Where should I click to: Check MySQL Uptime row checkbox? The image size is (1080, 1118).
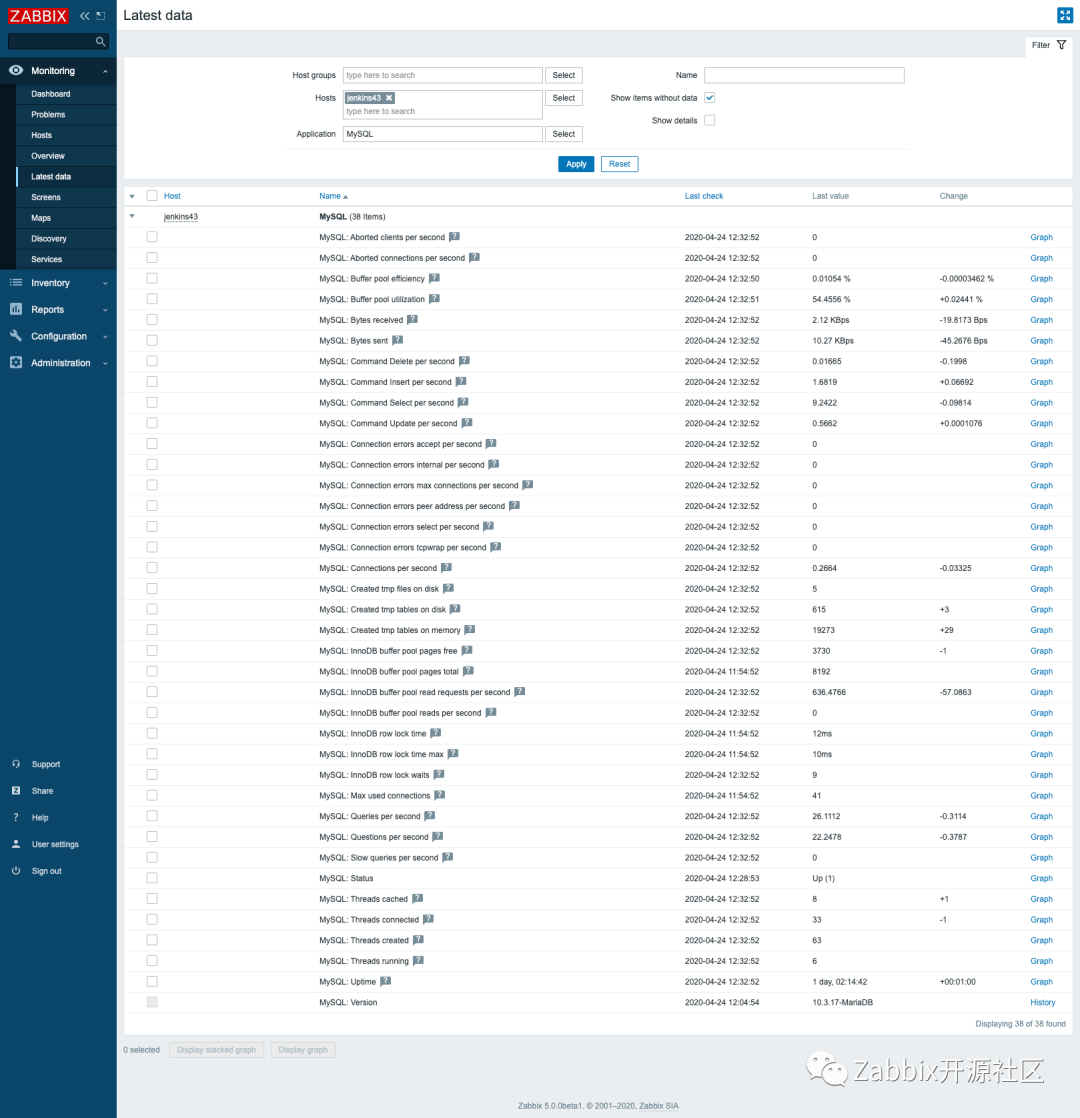coord(152,981)
